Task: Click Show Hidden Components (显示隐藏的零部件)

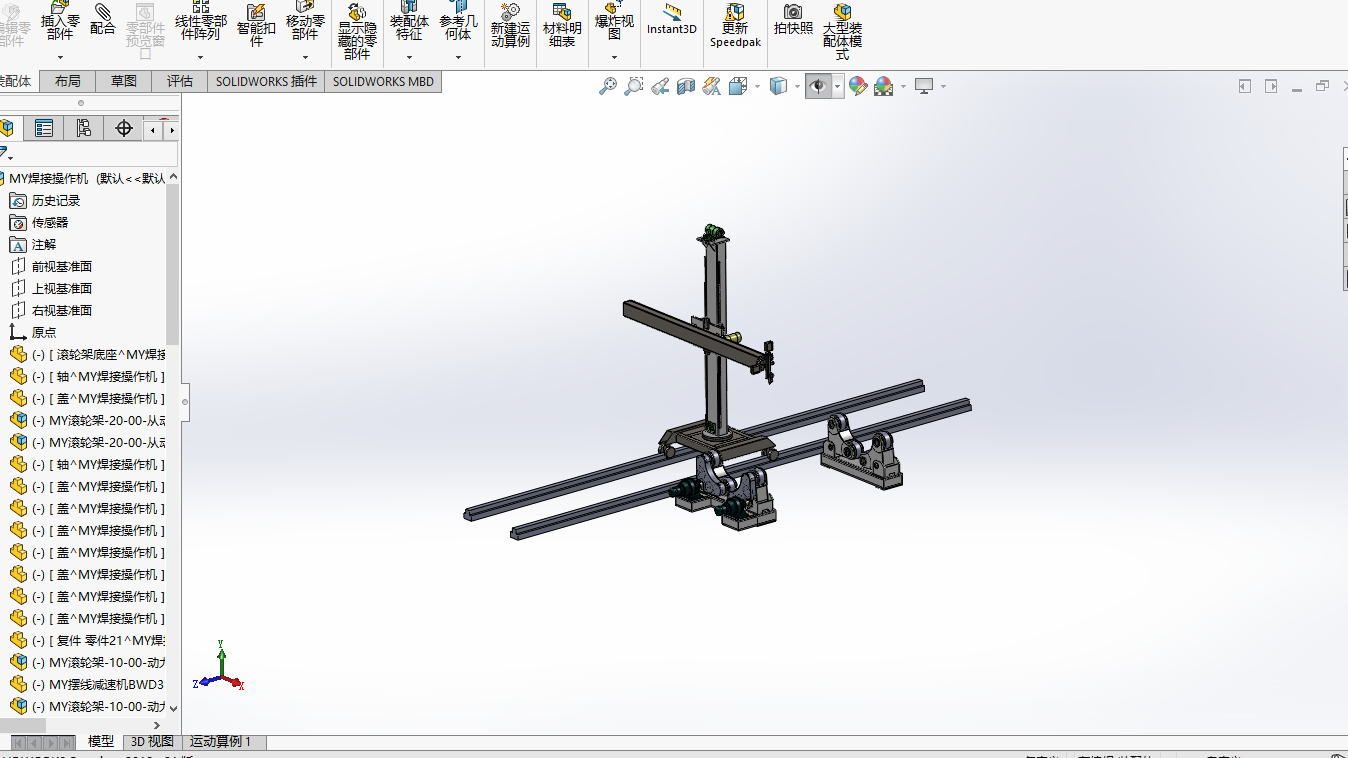Action: 357,31
